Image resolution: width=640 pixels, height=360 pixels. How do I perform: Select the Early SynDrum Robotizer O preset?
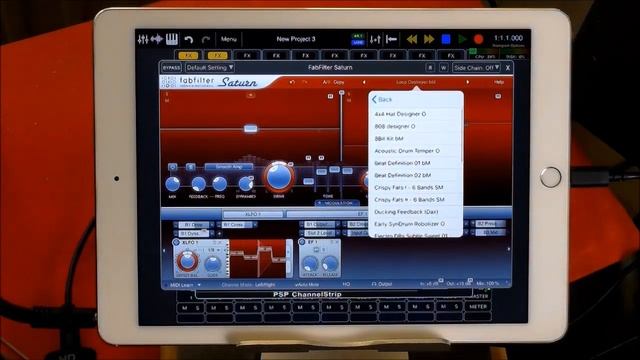pos(416,224)
